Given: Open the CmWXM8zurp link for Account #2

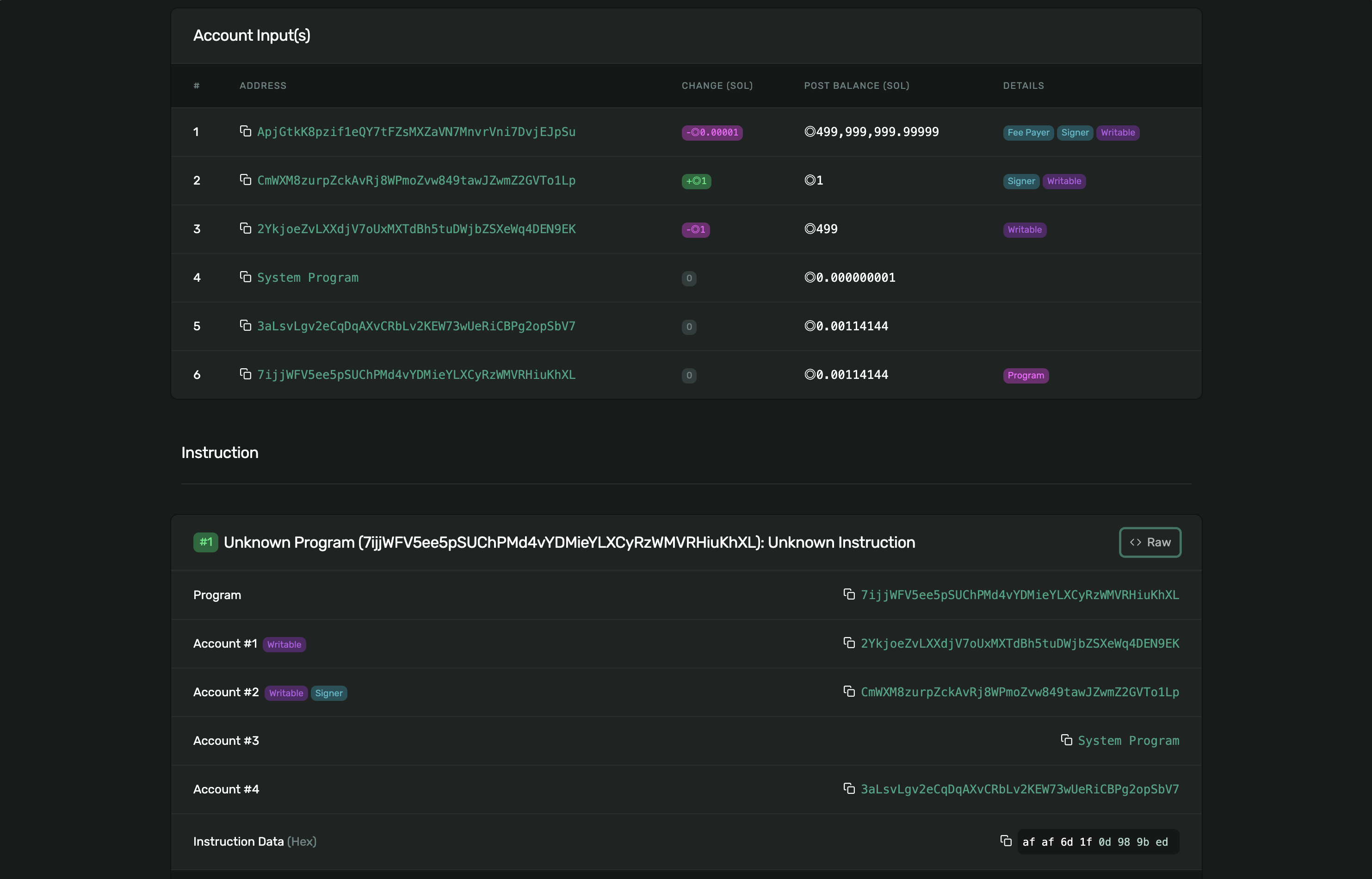Looking at the screenshot, I should [x=1020, y=692].
